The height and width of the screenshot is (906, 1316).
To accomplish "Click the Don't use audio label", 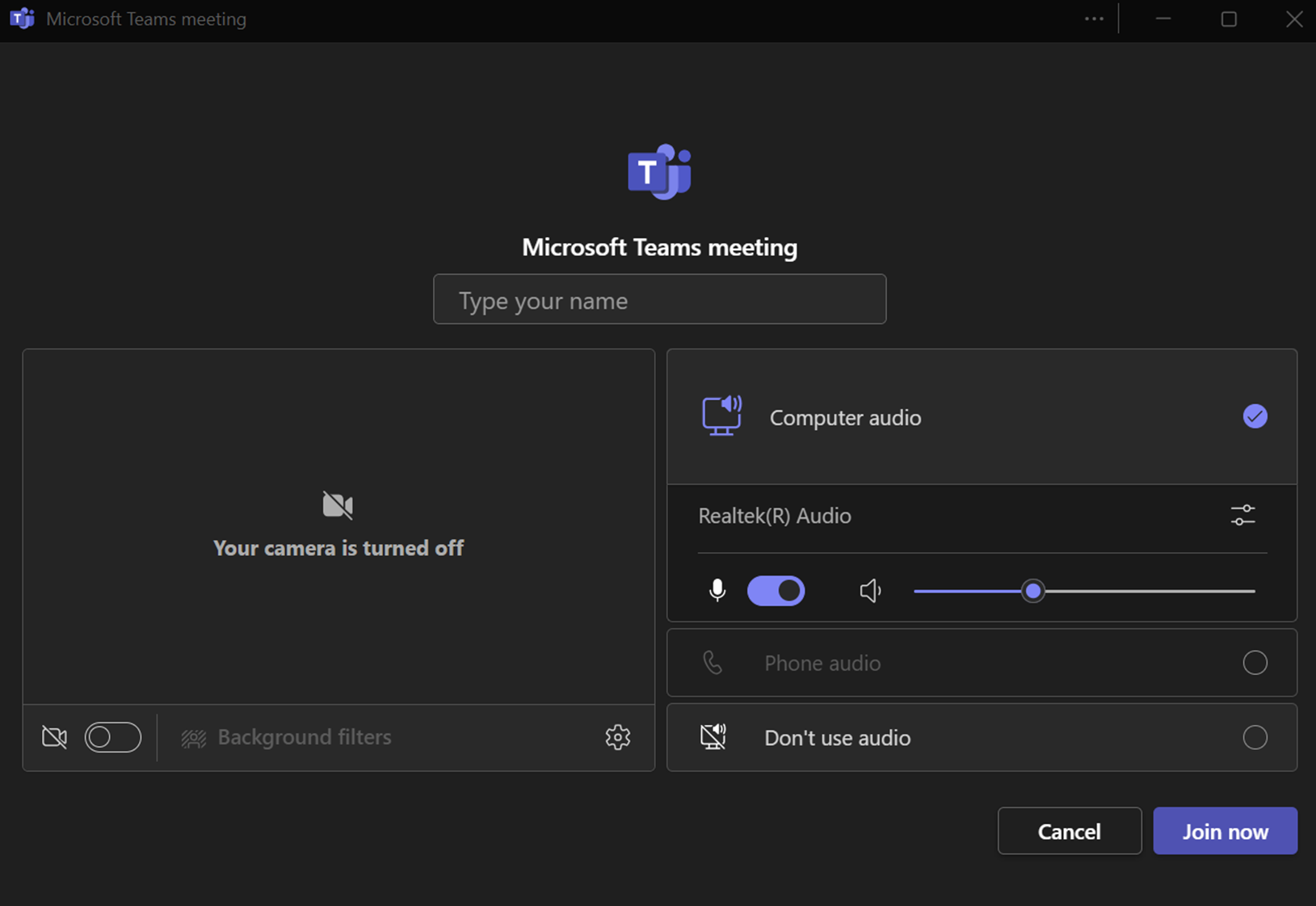I will pyautogui.click(x=837, y=738).
